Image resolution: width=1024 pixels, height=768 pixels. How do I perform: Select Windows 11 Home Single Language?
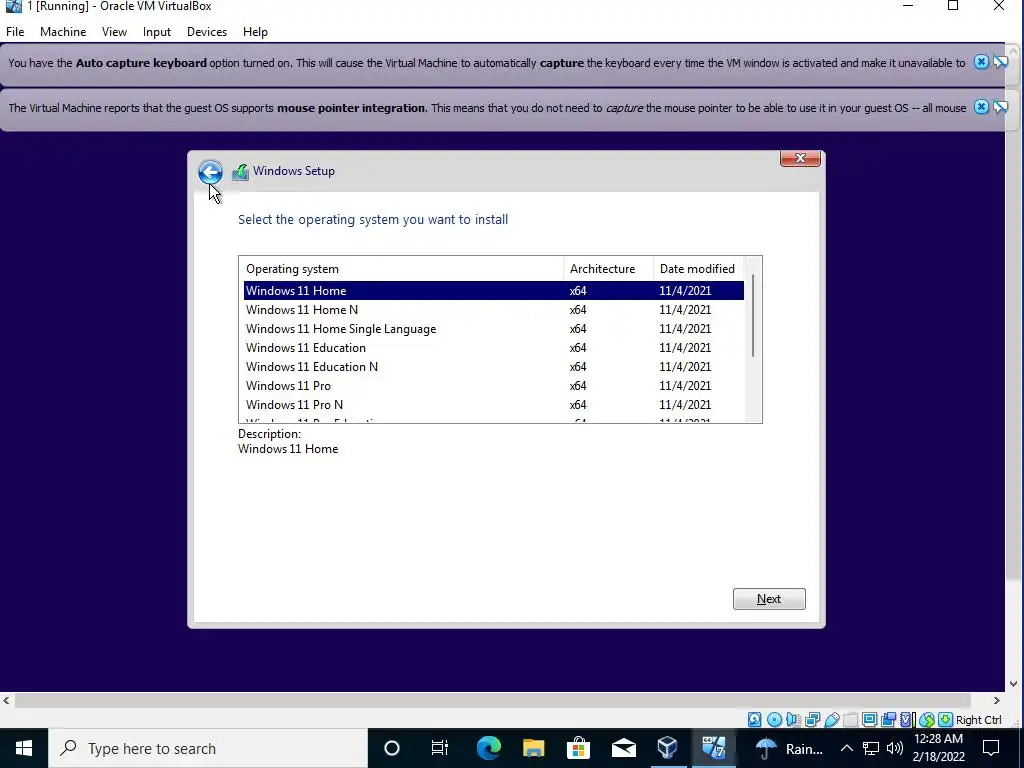point(494,328)
